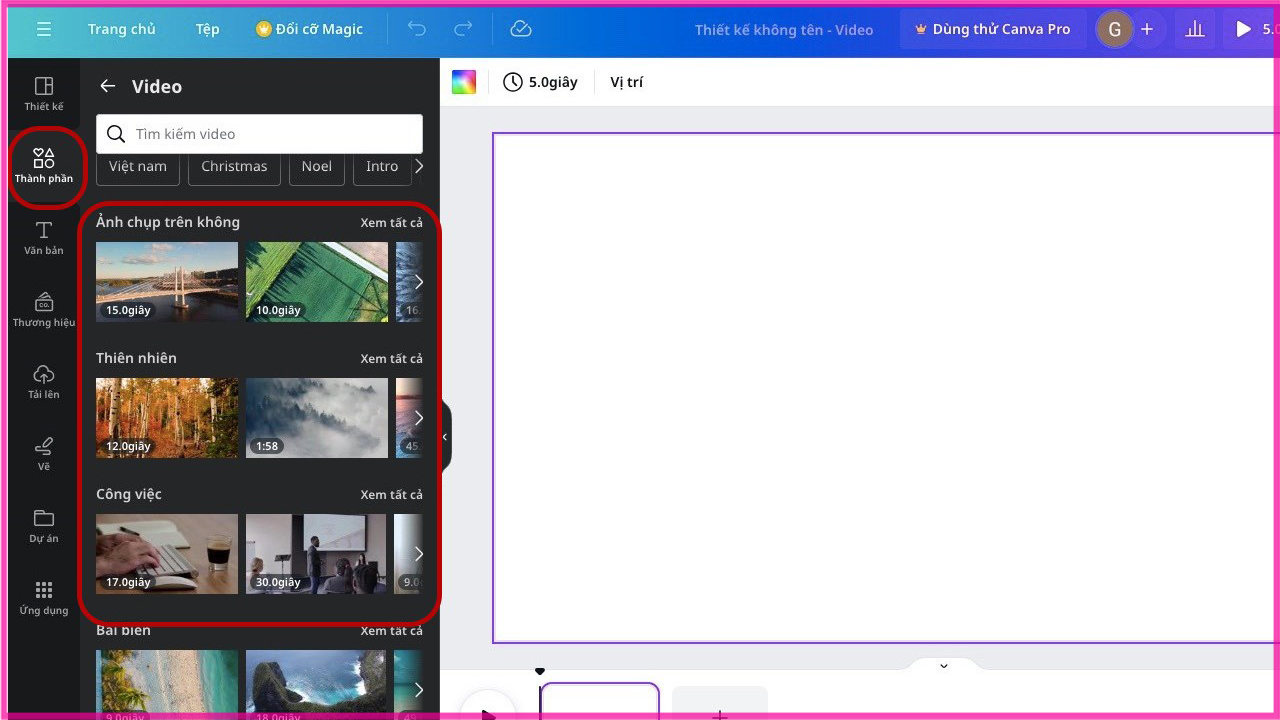
Task: Open the background color picker swatch
Action: click(x=464, y=82)
